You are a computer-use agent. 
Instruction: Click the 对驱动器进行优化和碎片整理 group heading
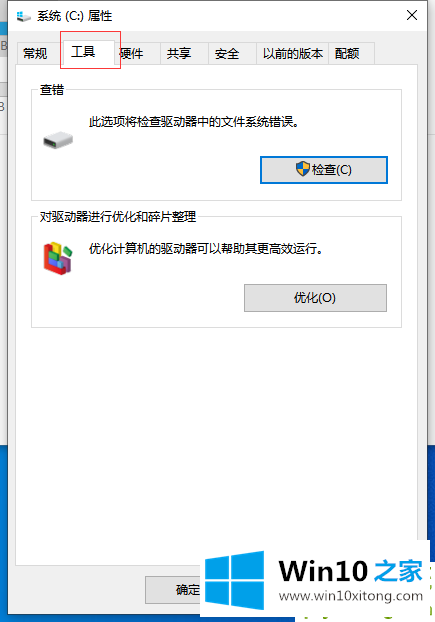[x=118, y=217]
